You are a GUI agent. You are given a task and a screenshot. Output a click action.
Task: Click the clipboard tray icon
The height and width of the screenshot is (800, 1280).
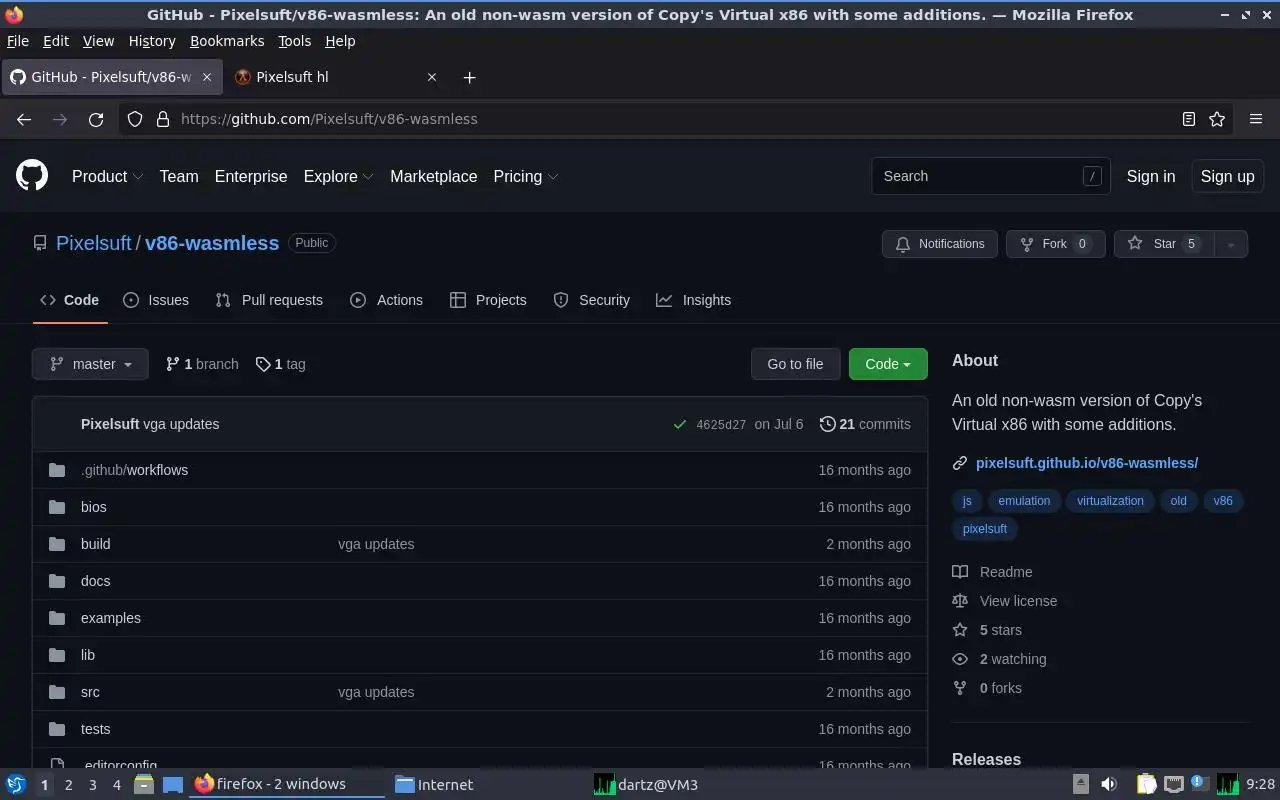point(1146,784)
